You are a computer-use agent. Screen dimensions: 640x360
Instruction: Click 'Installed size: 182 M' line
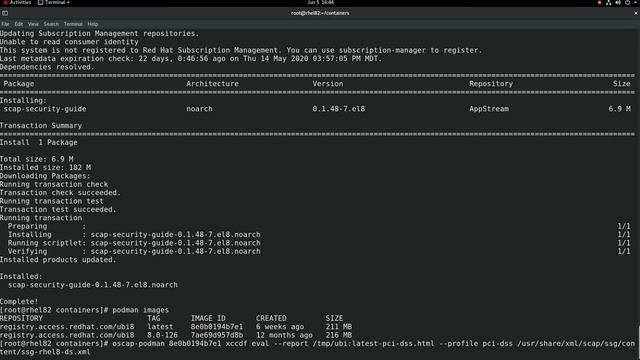[x=45, y=167]
